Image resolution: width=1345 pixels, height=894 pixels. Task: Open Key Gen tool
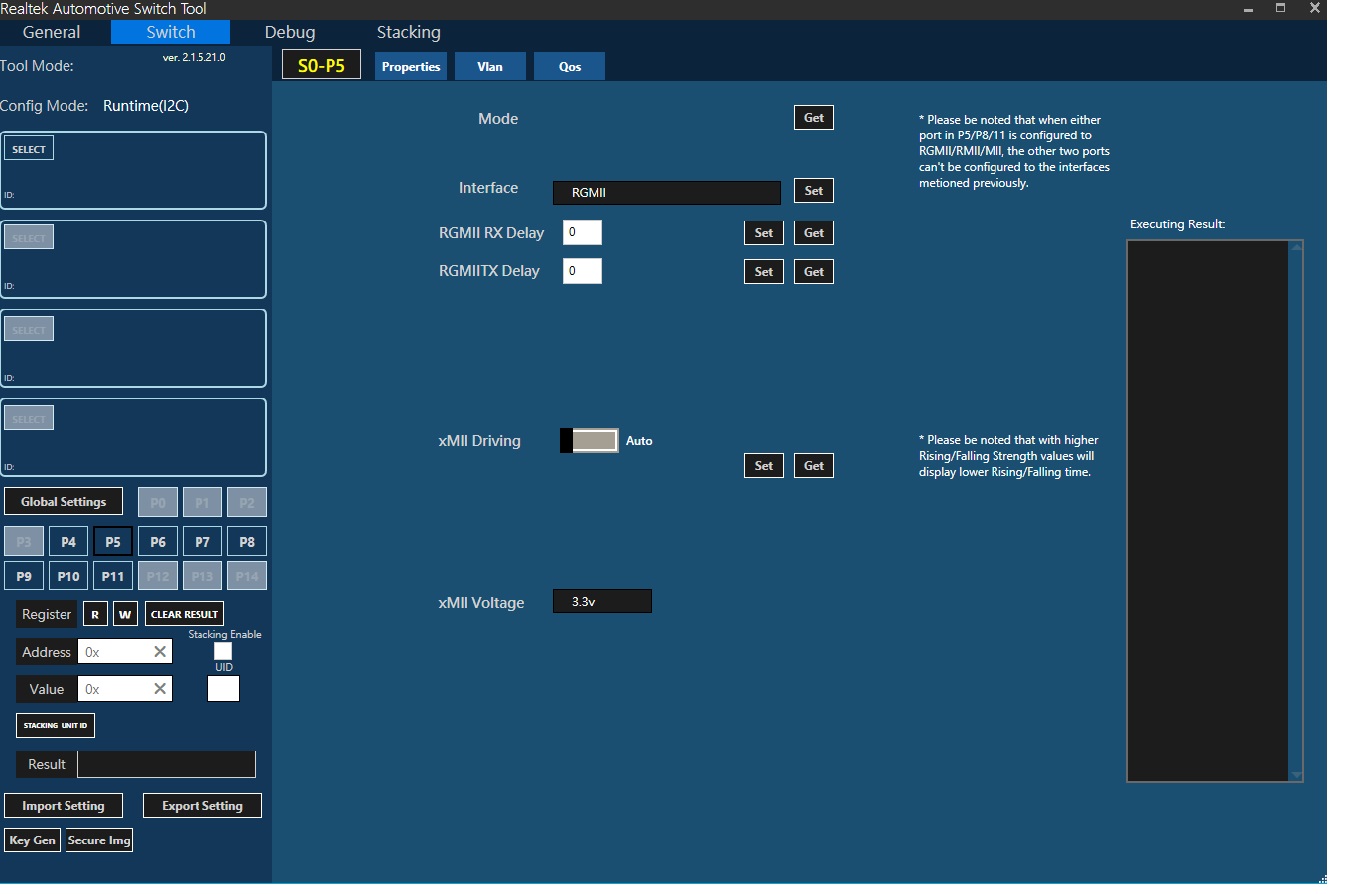pyautogui.click(x=33, y=840)
